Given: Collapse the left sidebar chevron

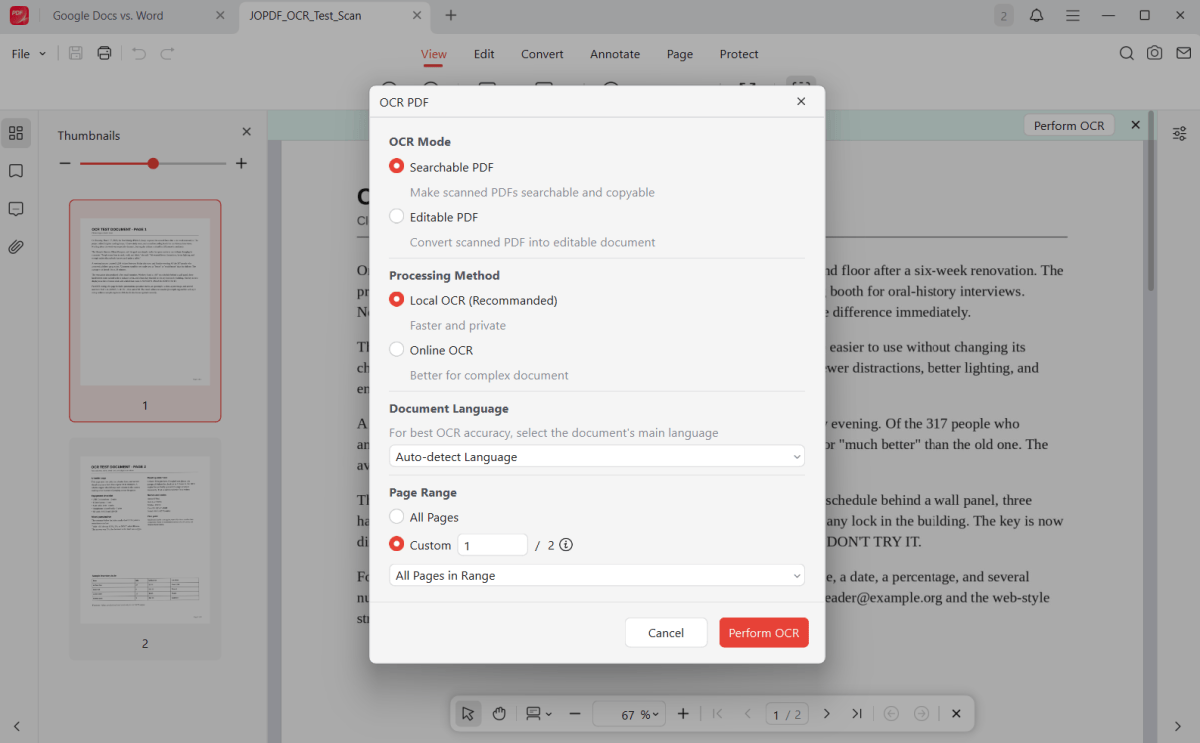Looking at the screenshot, I should coord(16,726).
